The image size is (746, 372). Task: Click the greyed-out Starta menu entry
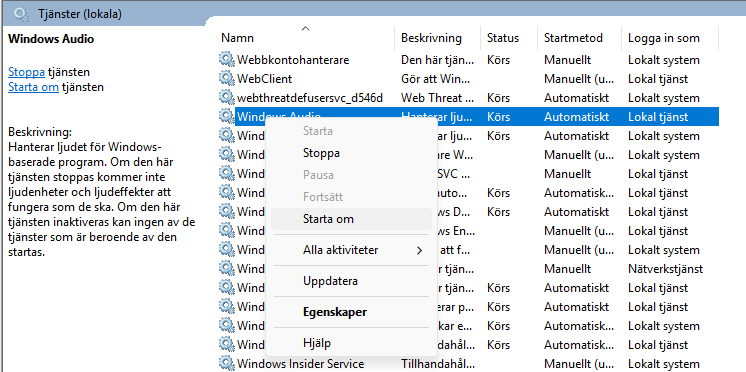[351, 131]
